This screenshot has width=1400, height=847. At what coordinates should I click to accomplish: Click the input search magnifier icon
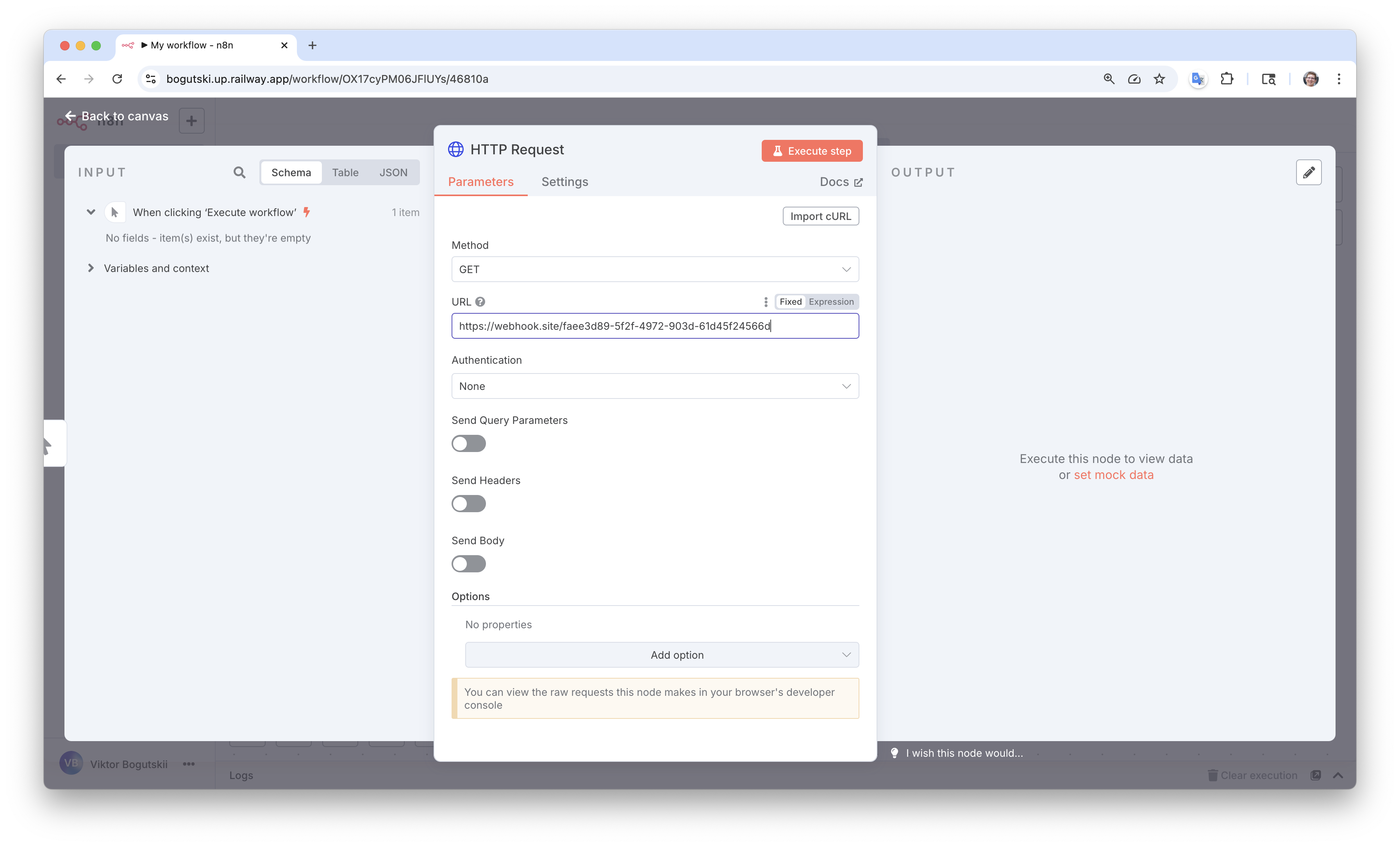tap(239, 172)
